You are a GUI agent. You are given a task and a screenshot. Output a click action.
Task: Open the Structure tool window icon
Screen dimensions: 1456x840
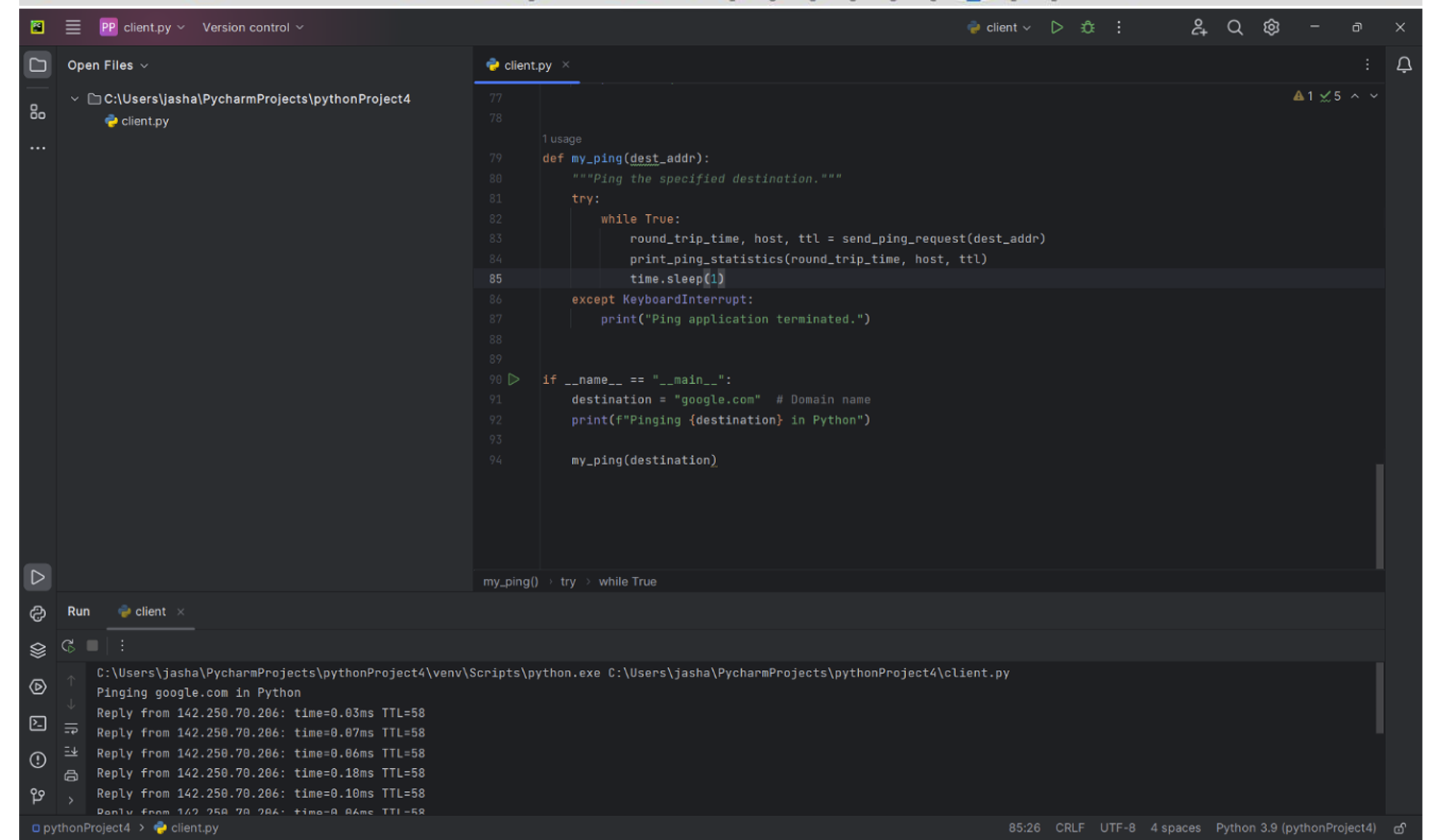pos(37,112)
